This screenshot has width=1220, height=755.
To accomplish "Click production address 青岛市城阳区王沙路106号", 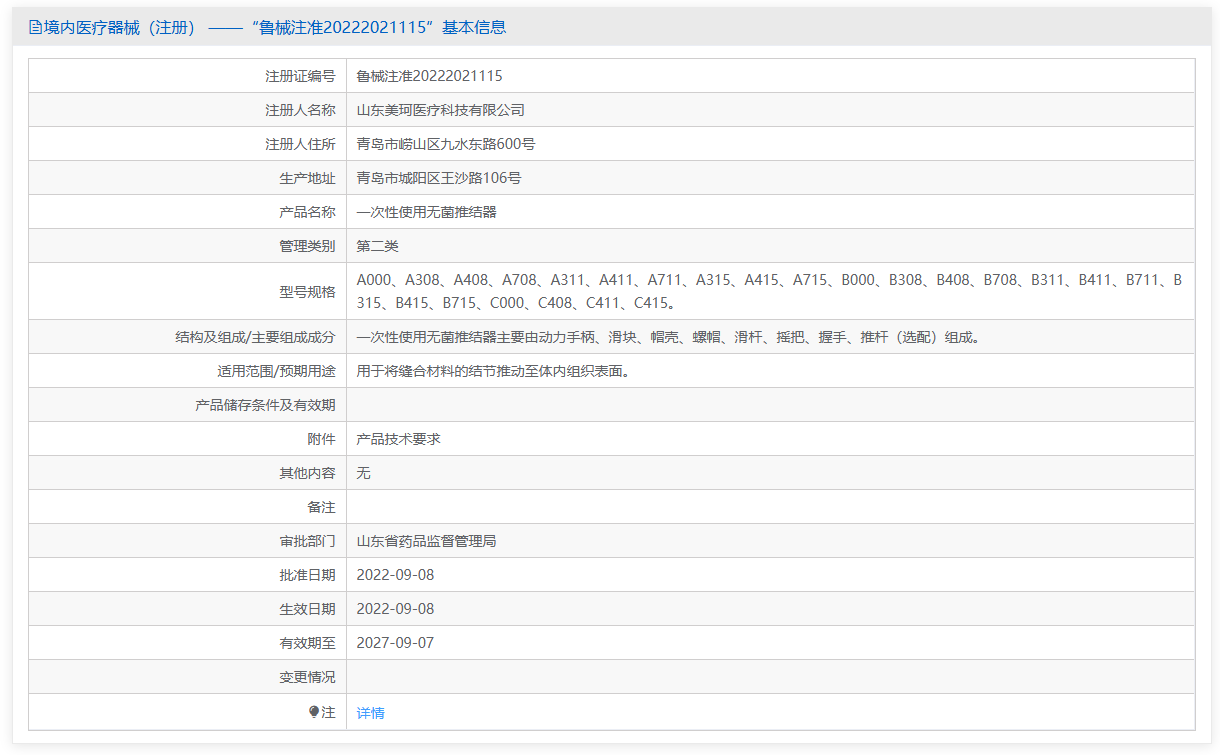I will tap(438, 178).
